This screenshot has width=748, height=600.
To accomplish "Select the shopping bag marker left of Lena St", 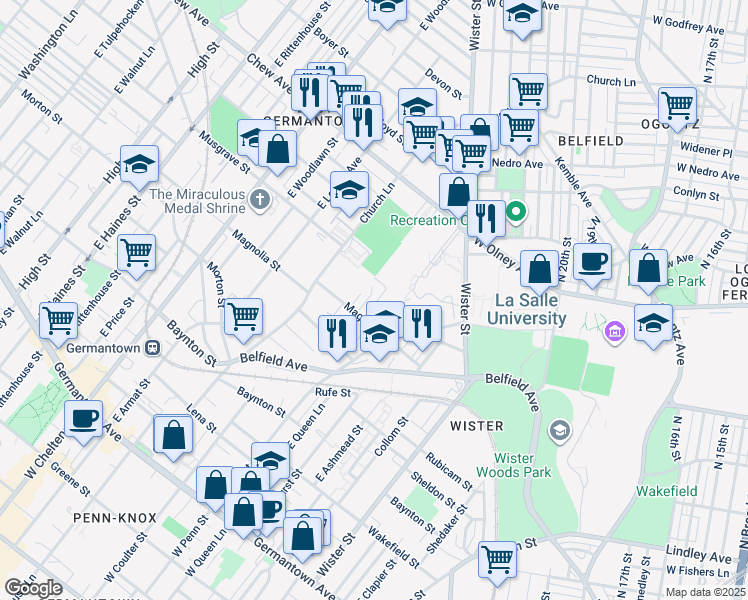I will click(174, 434).
